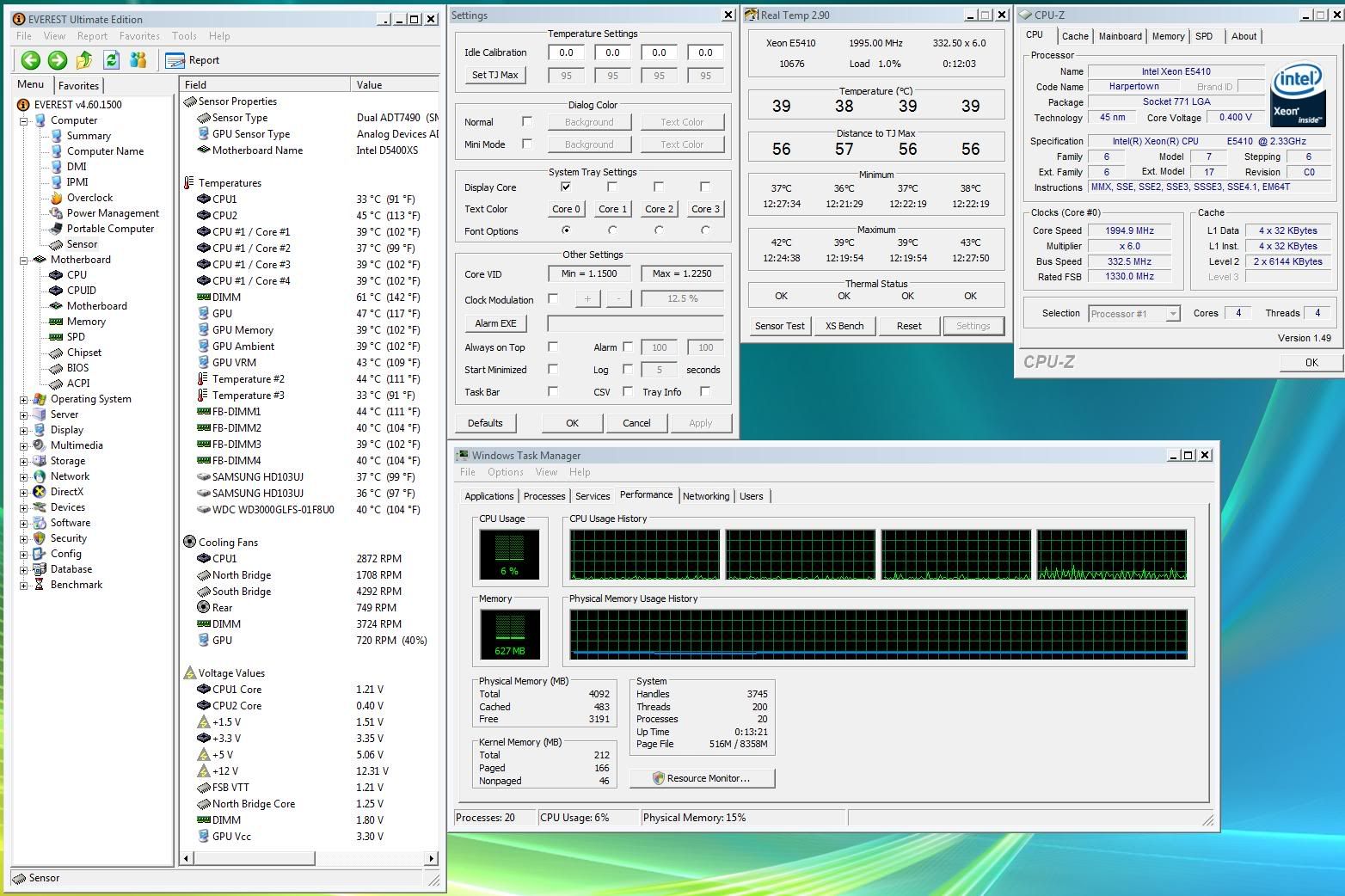
Task: Select Overclock item in EVEREST tree
Action: pyautogui.click(x=89, y=198)
